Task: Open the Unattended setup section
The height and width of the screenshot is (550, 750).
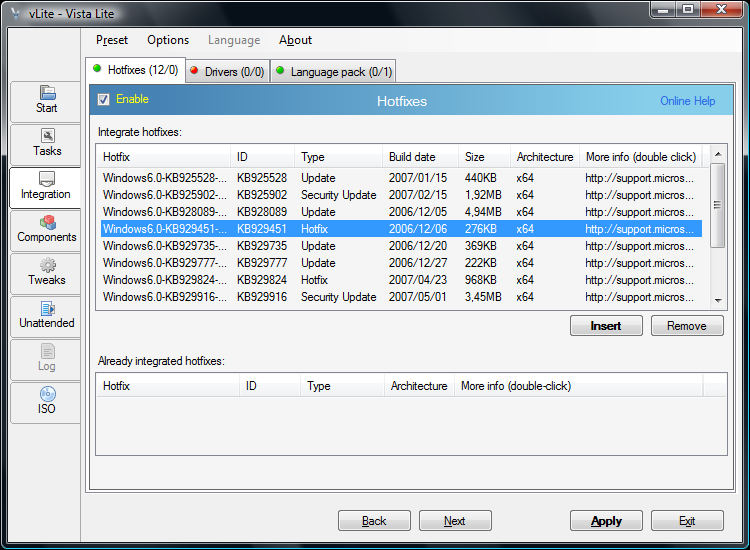Action: pos(46,316)
